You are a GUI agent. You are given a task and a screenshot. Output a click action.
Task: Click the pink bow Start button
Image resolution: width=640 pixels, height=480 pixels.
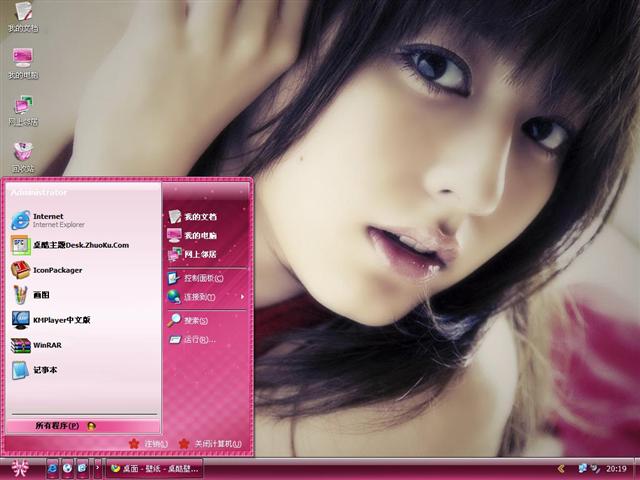[x=20, y=468]
